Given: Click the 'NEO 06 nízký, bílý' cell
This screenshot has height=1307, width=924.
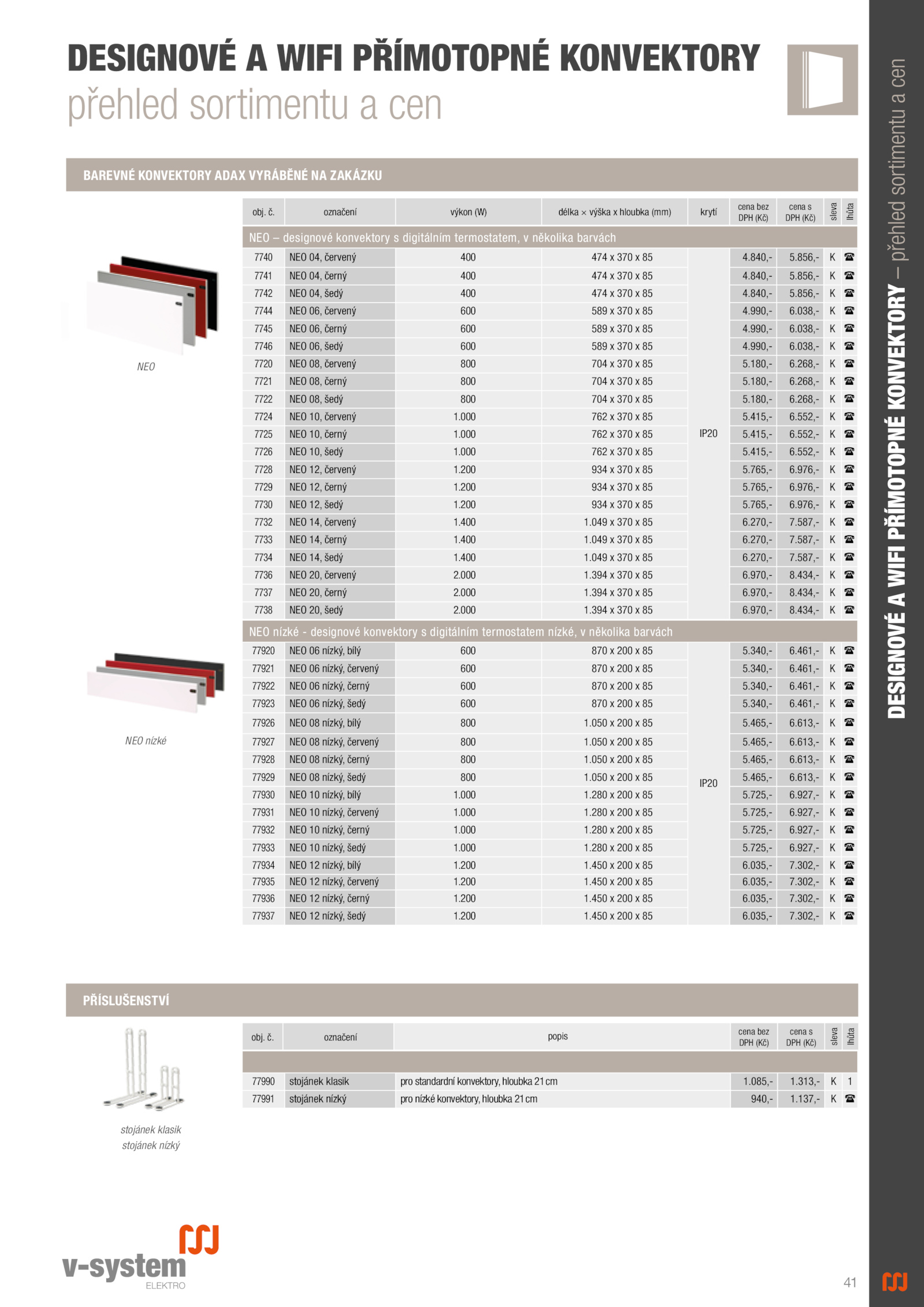Looking at the screenshot, I should click(340, 651).
